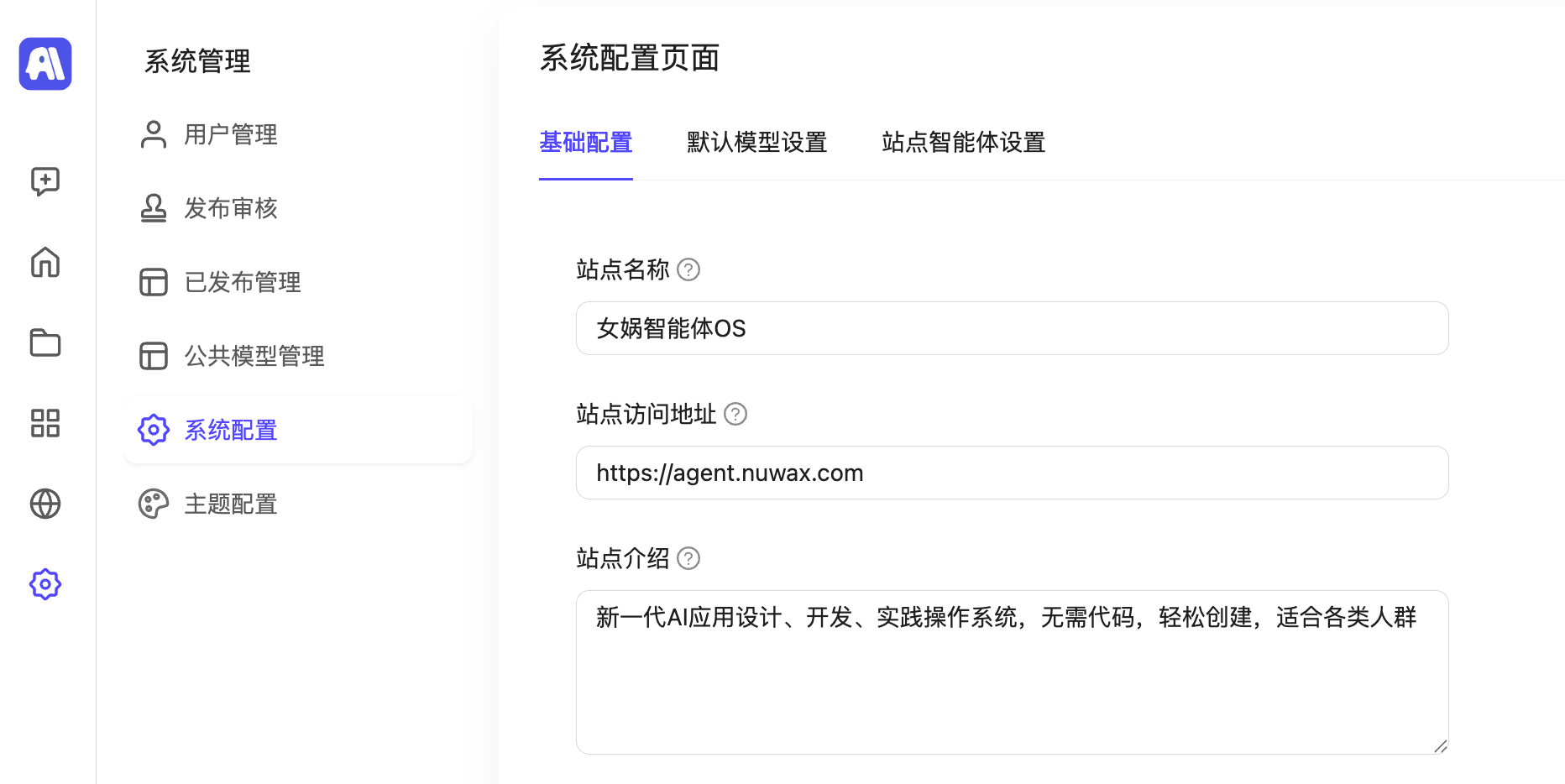1565x784 pixels.
Task: Click the AI logo in the sidebar
Action: [x=45, y=64]
